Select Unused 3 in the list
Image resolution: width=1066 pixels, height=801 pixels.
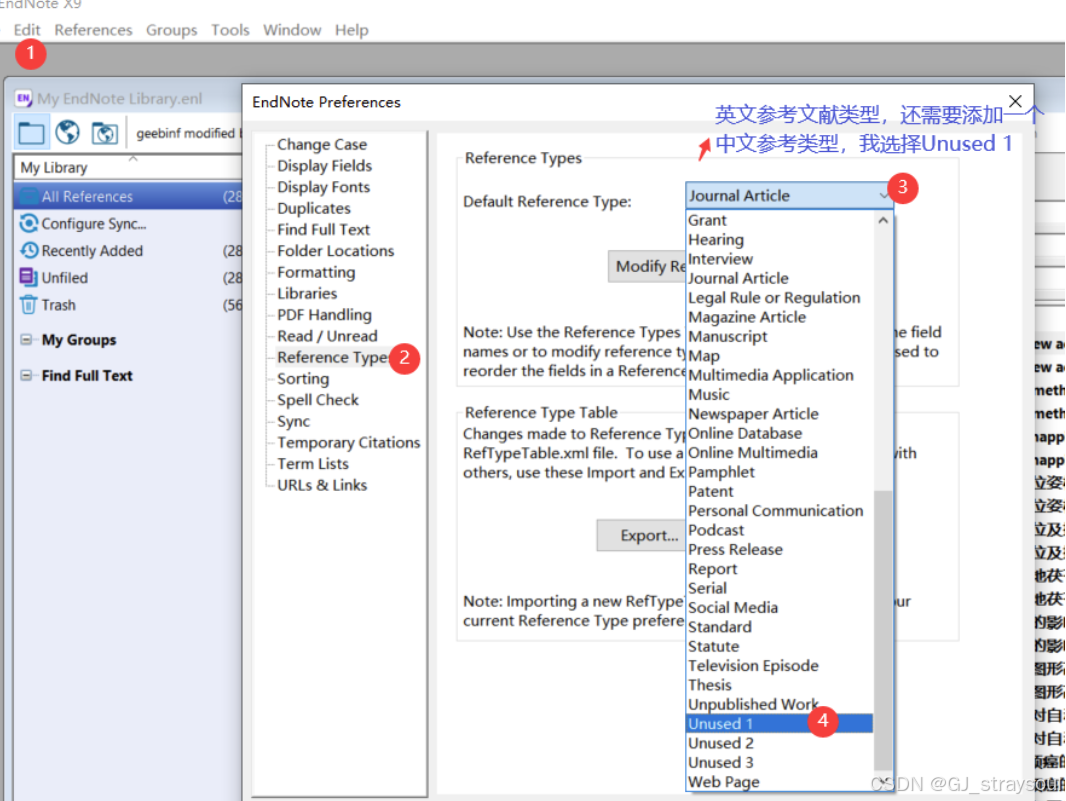click(x=780, y=763)
